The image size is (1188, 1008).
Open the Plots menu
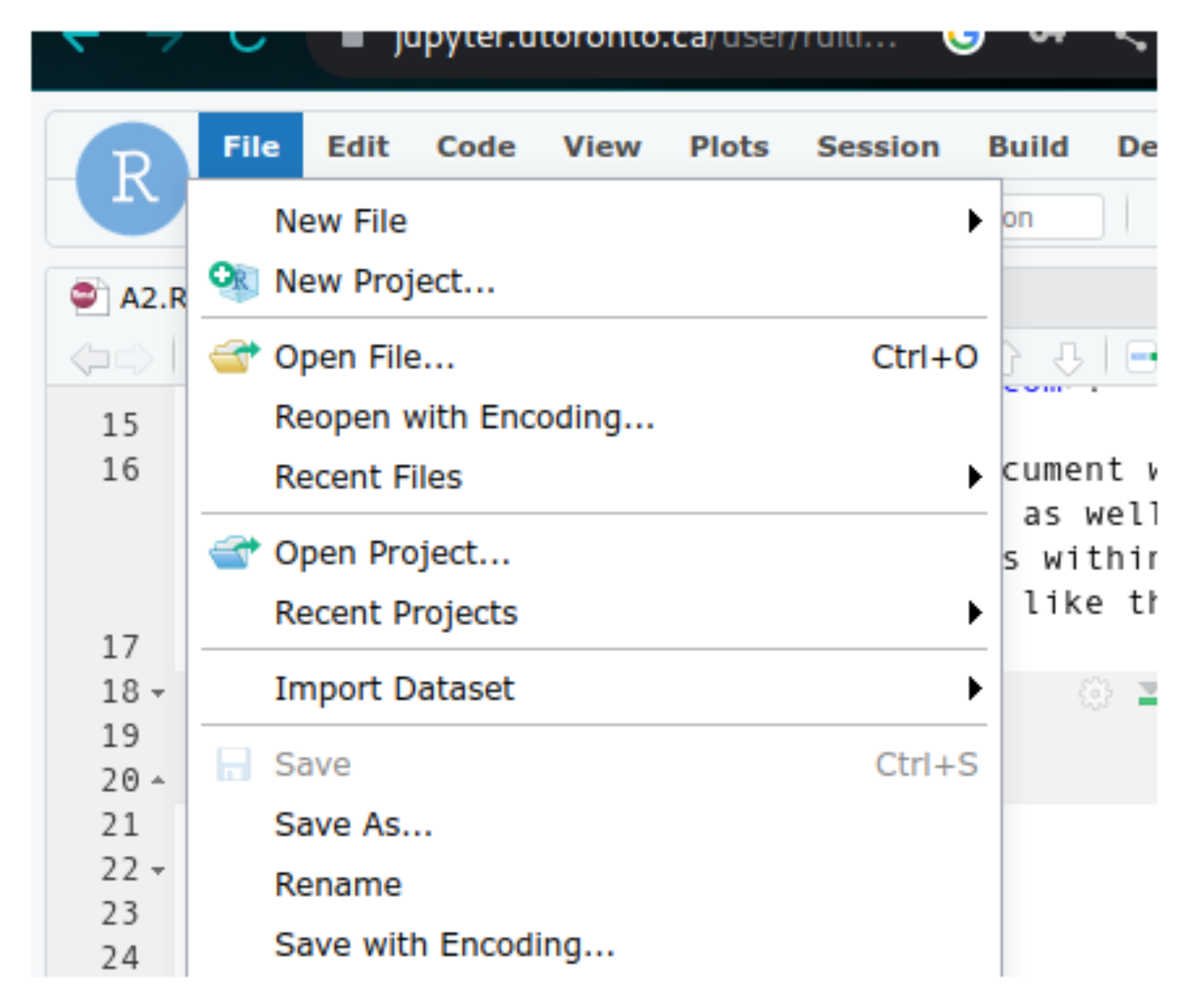[728, 147]
